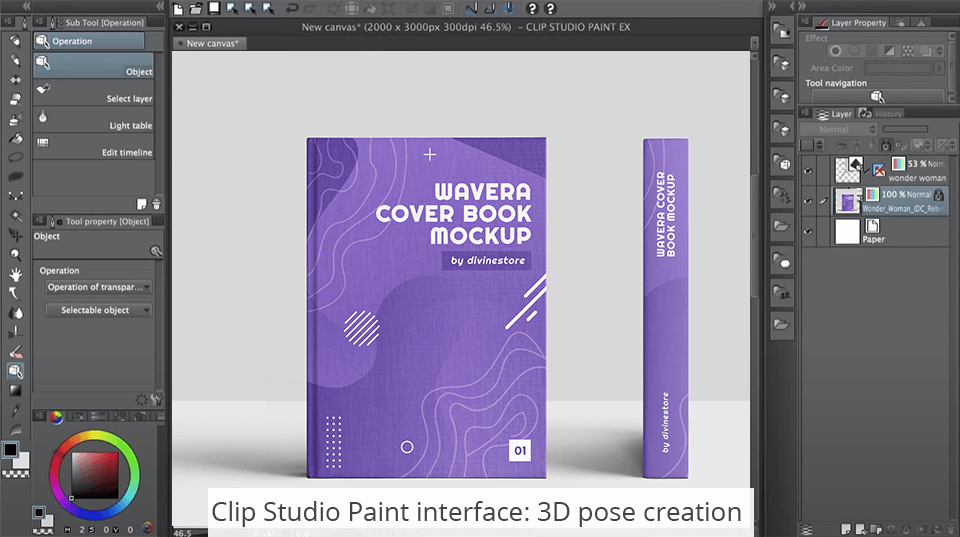Choose the Edit timeline sub tool
This screenshot has height=537, width=960.
click(x=93, y=146)
